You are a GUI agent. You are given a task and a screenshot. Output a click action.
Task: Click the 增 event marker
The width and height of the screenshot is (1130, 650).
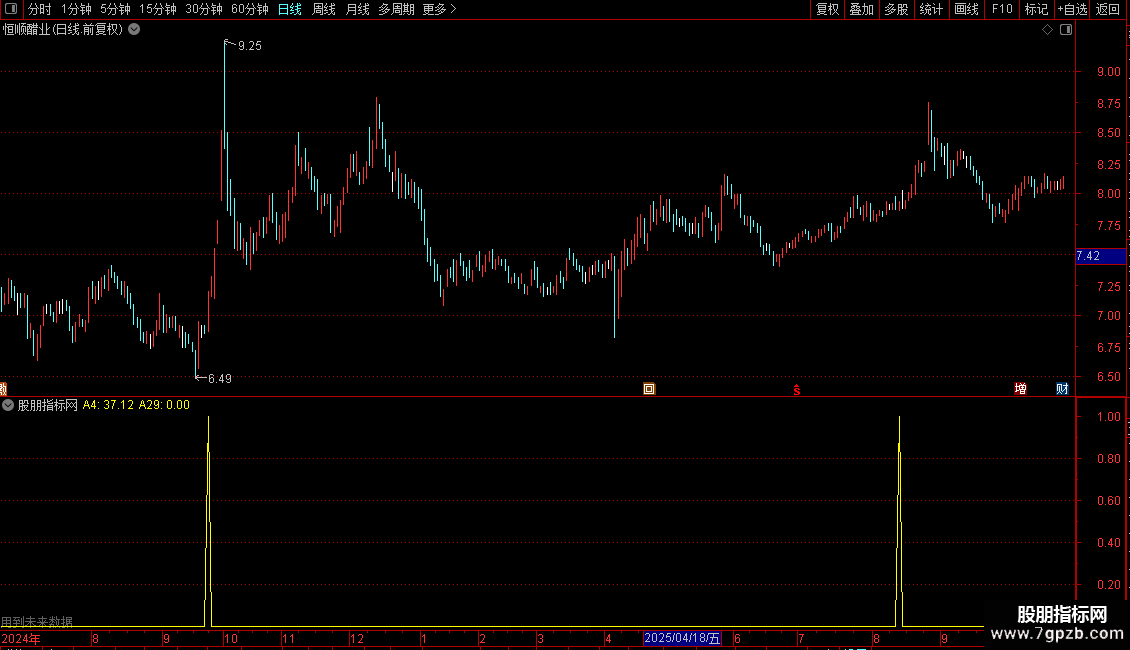tap(1020, 389)
